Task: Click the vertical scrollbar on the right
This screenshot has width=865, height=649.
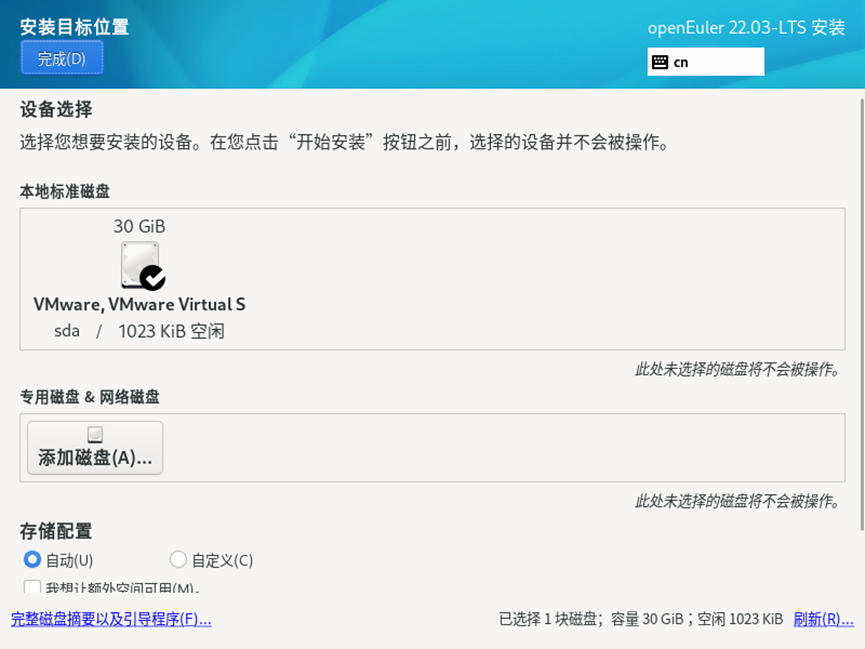Action: click(x=862, y=315)
